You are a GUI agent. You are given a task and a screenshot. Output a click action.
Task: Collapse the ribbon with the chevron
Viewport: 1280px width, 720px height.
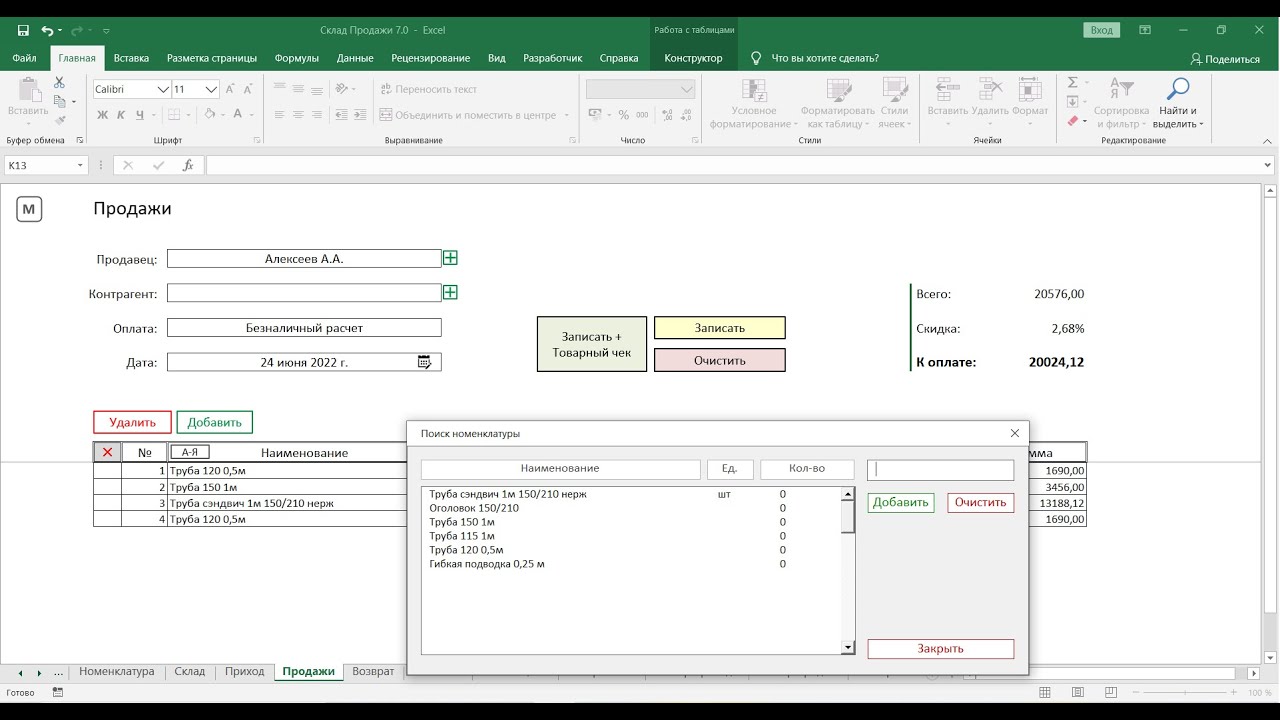(1267, 140)
